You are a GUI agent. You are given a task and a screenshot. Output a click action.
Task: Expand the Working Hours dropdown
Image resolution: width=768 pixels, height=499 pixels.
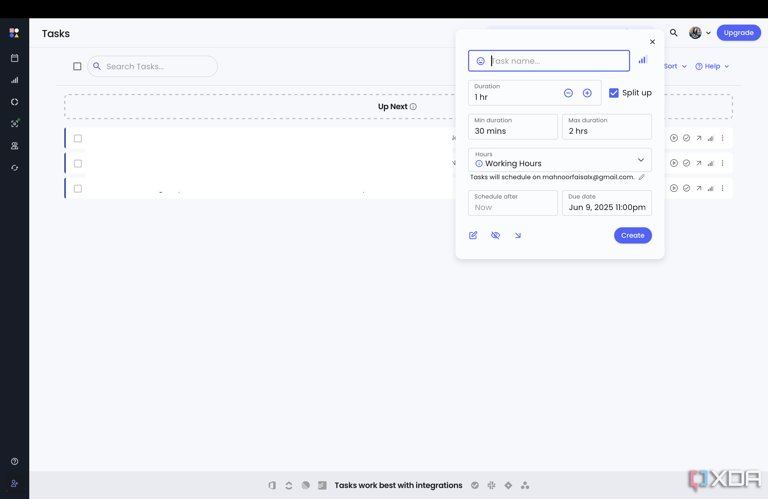coord(641,160)
